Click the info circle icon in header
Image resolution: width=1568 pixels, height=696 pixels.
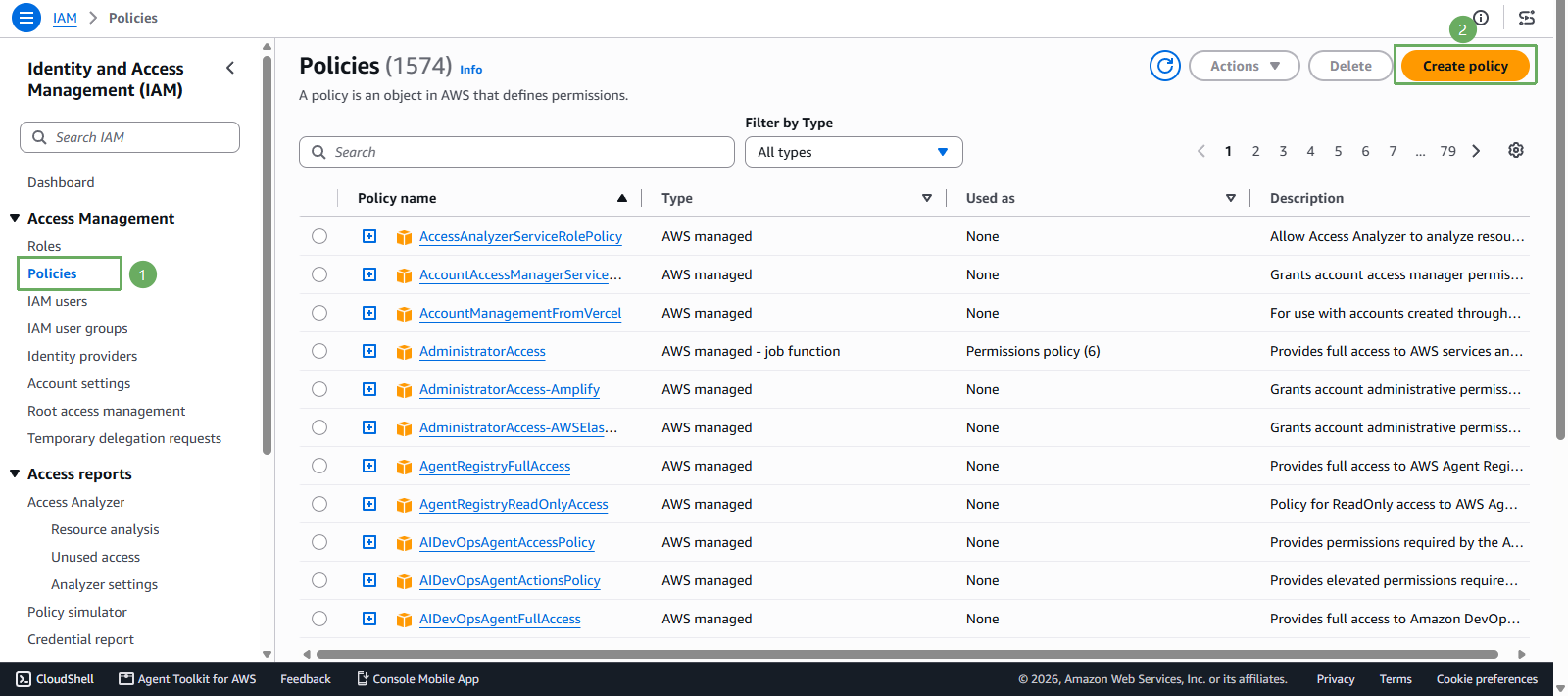pyautogui.click(x=1481, y=17)
